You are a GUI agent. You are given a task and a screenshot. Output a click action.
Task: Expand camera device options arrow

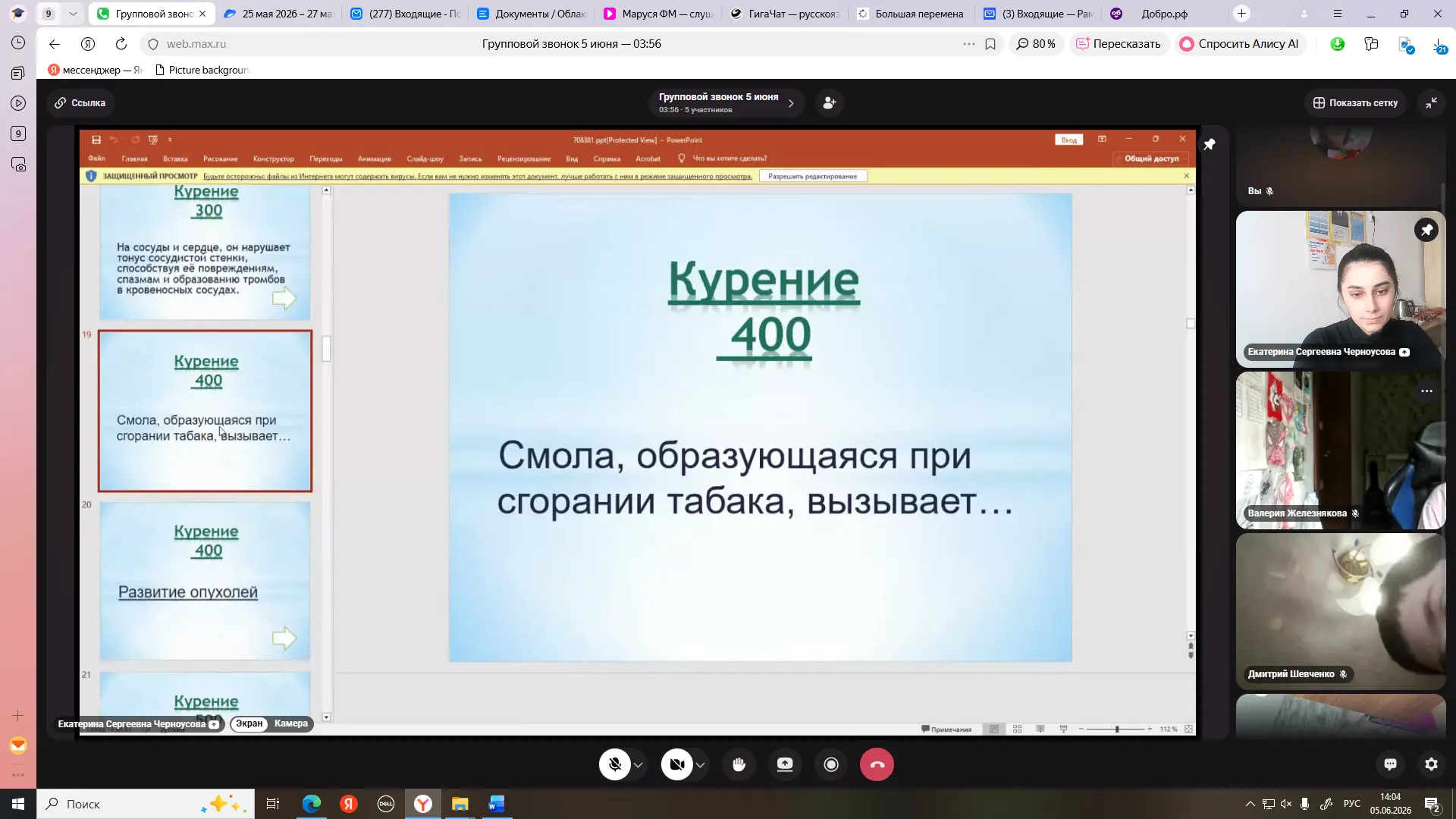(x=701, y=765)
